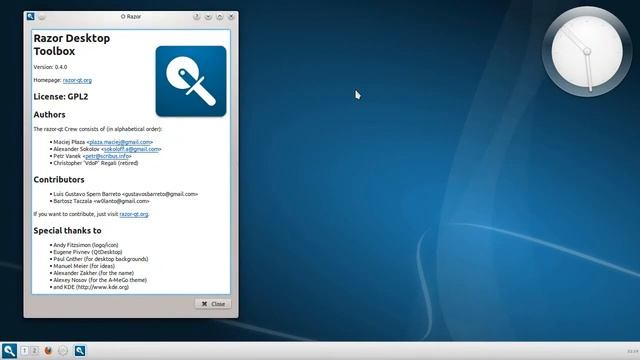Image resolution: width=640 pixels, height=360 pixels.
Task: Click the analog clock widget on desktop
Action: [x=587, y=51]
